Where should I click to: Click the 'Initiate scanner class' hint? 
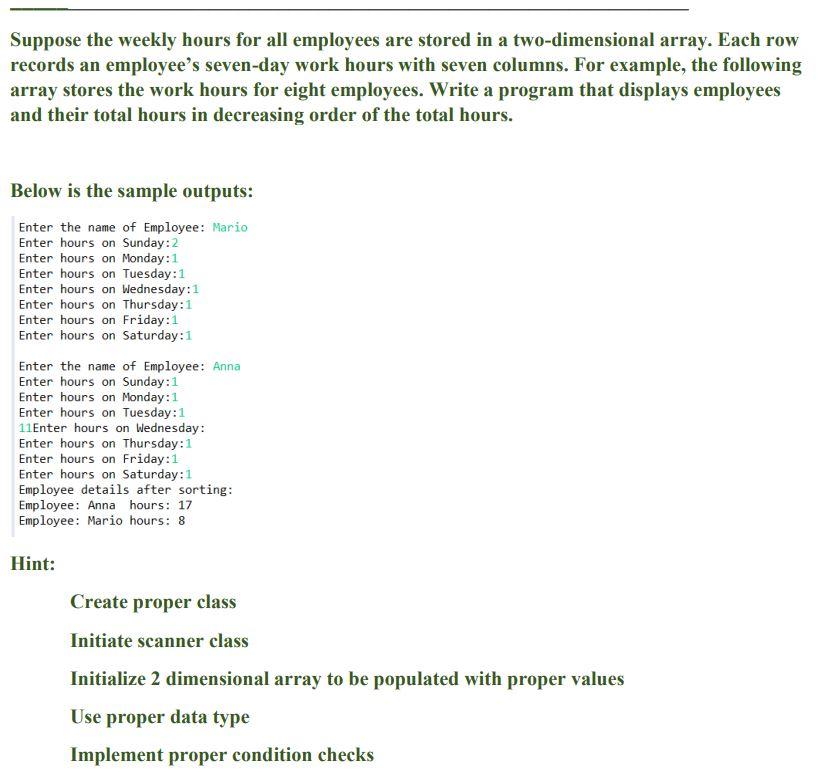coord(159,640)
